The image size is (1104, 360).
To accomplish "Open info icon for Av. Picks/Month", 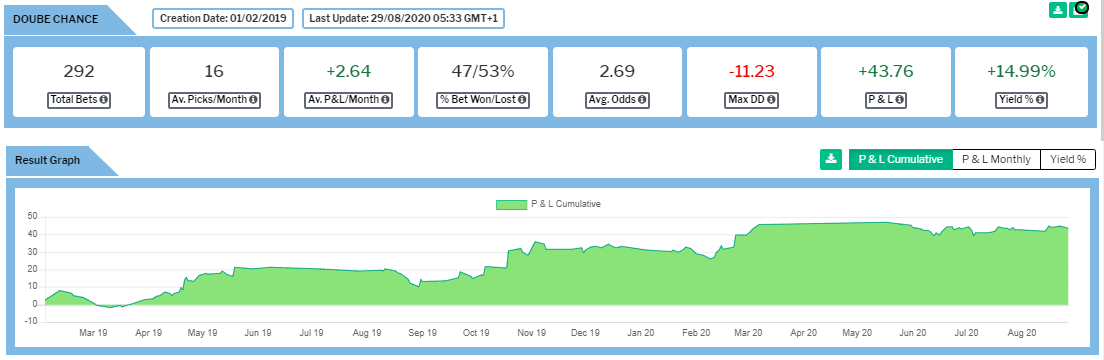I will tap(253, 100).
